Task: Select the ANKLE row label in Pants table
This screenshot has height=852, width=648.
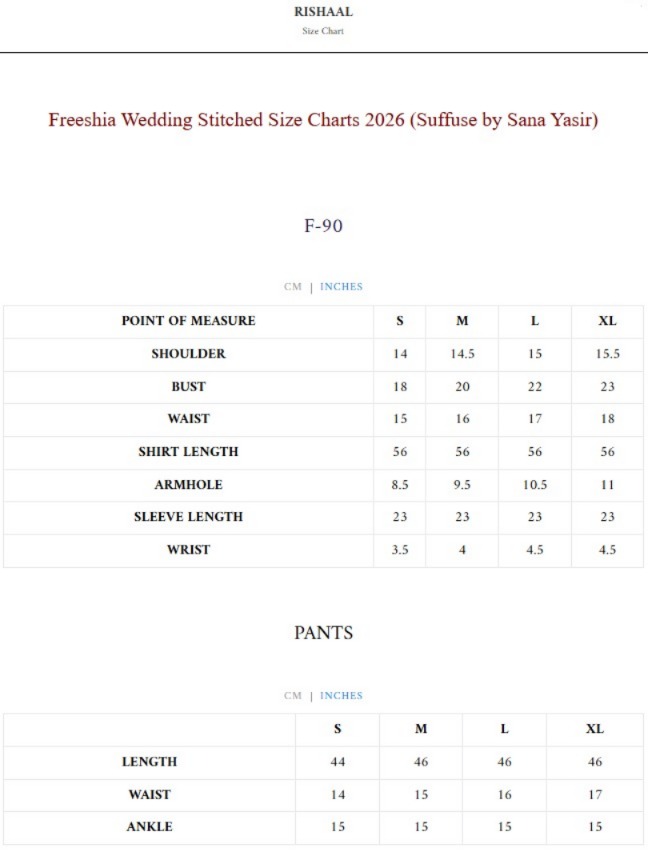Action: [149, 827]
